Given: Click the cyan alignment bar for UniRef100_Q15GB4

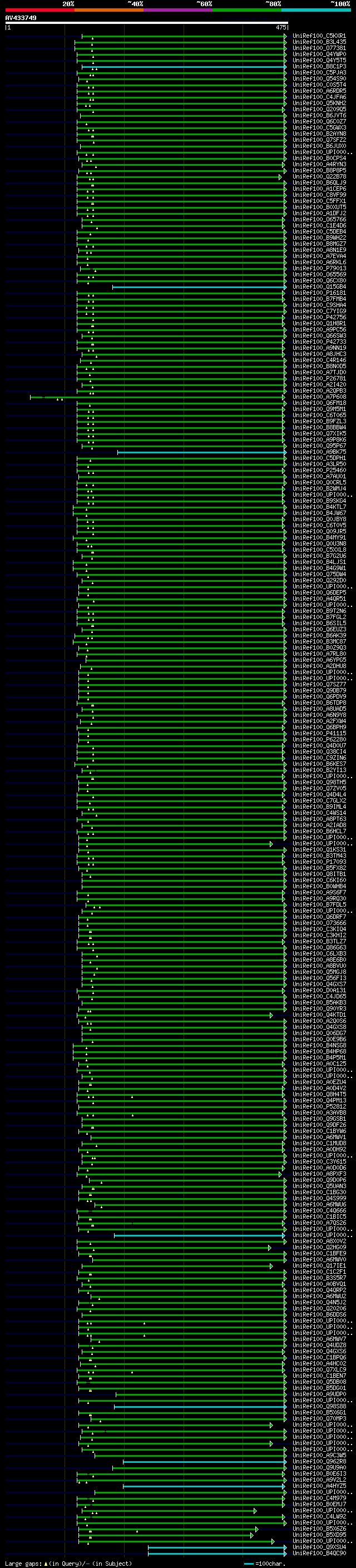Looking at the screenshot, I should pos(199,286).
